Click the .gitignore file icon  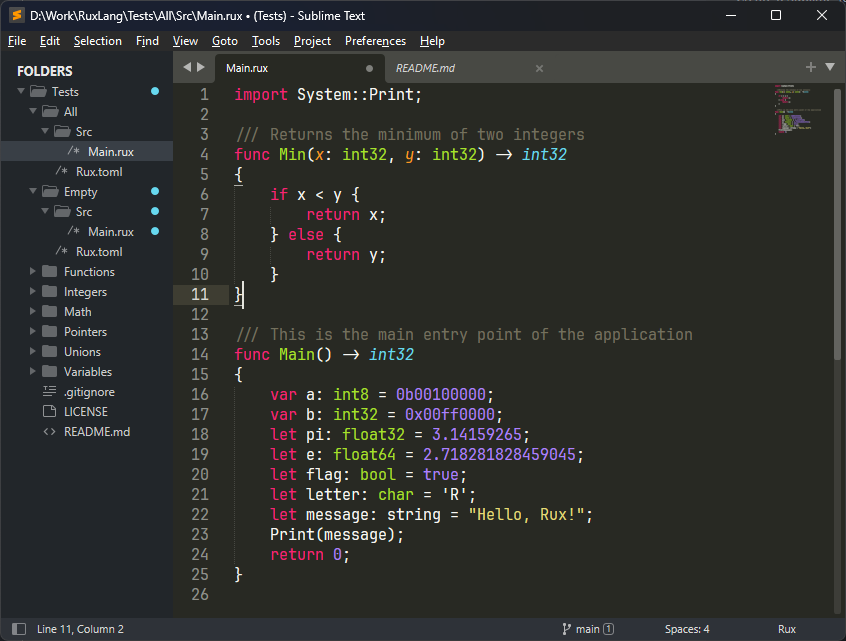[x=50, y=391]
